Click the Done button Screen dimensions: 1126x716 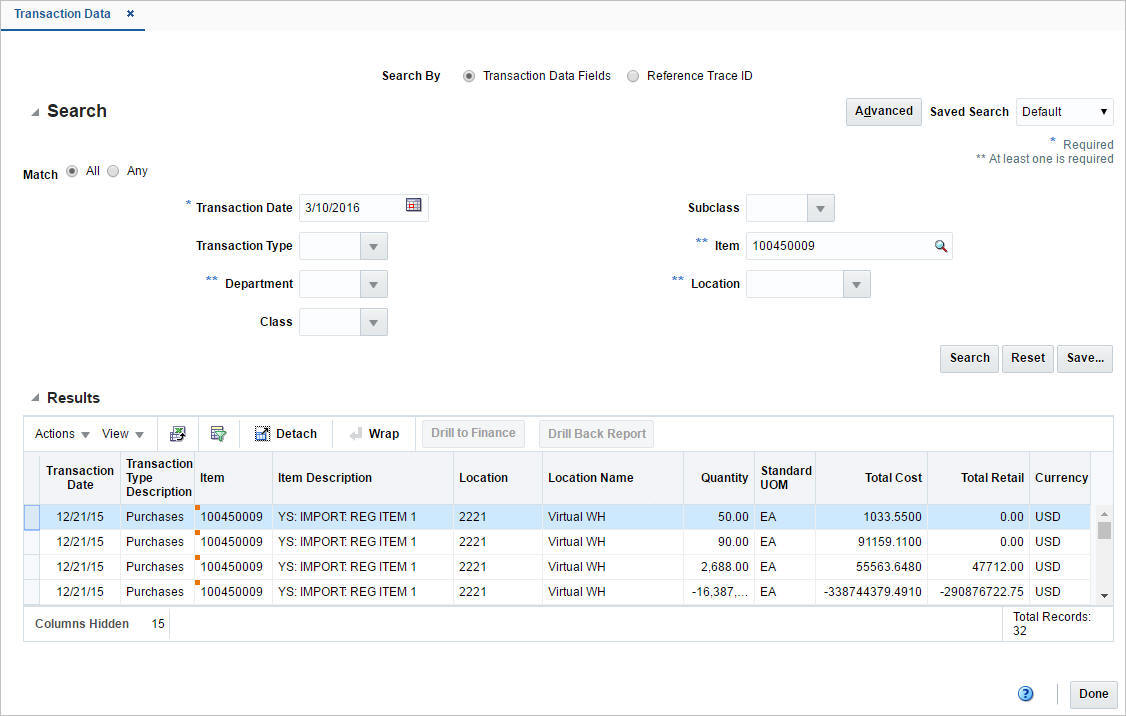pos(1093,694)
